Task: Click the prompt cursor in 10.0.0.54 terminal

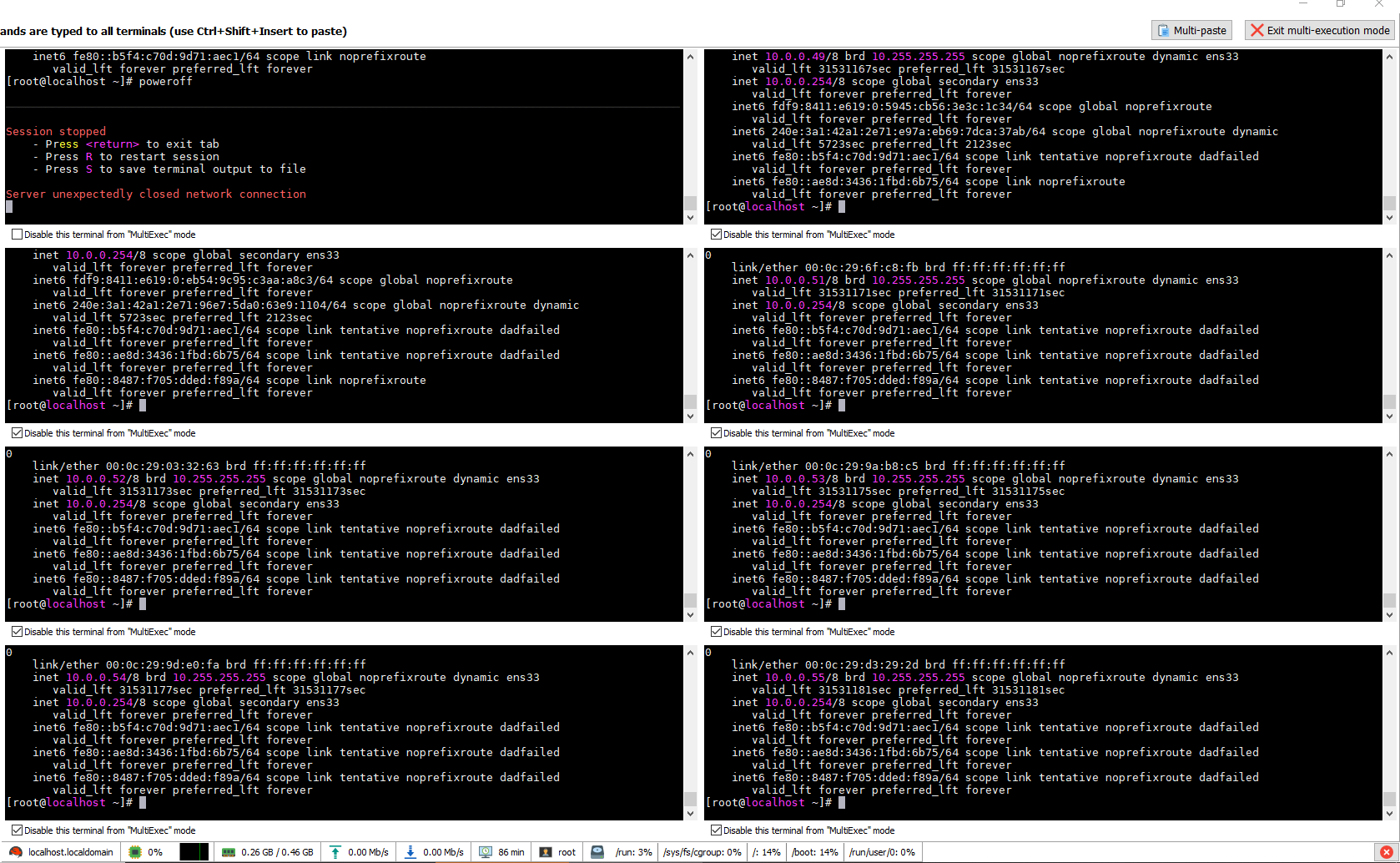Action: (143, 802)
